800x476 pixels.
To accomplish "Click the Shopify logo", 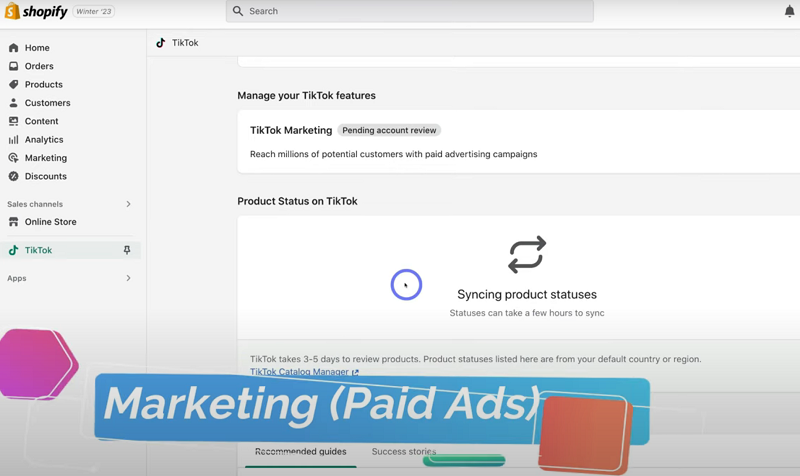I will tap(36, 11).
